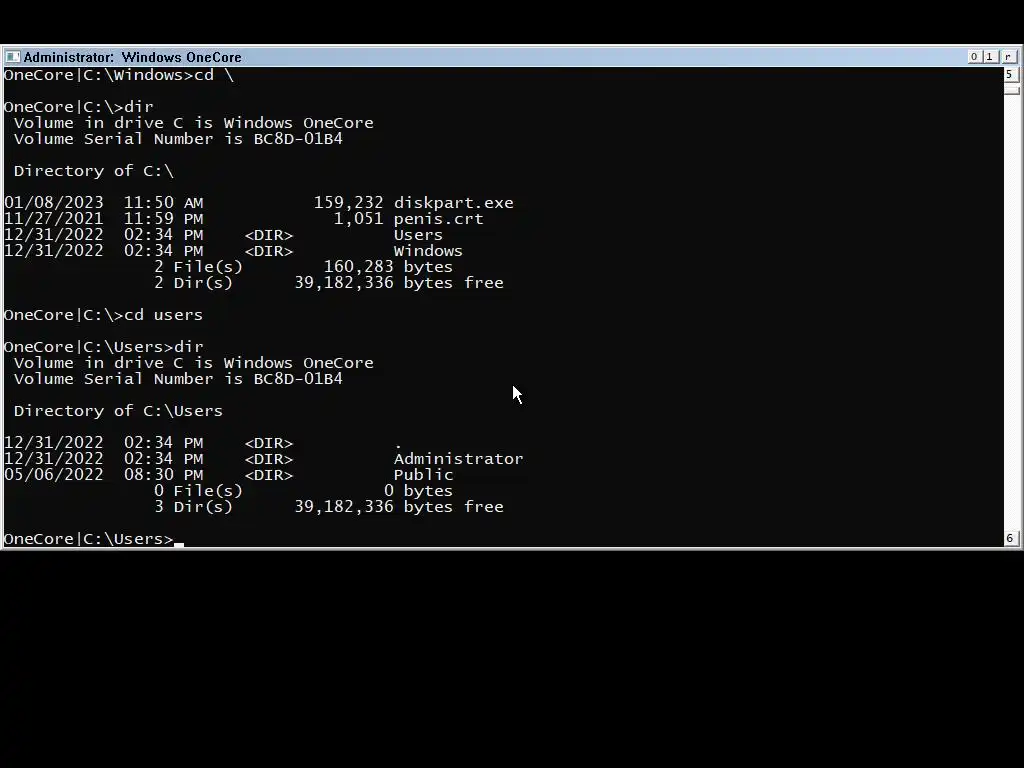Click the vertical scrollbar thumb
Screen dimensions: 1024x768
tap(1012, 89)
